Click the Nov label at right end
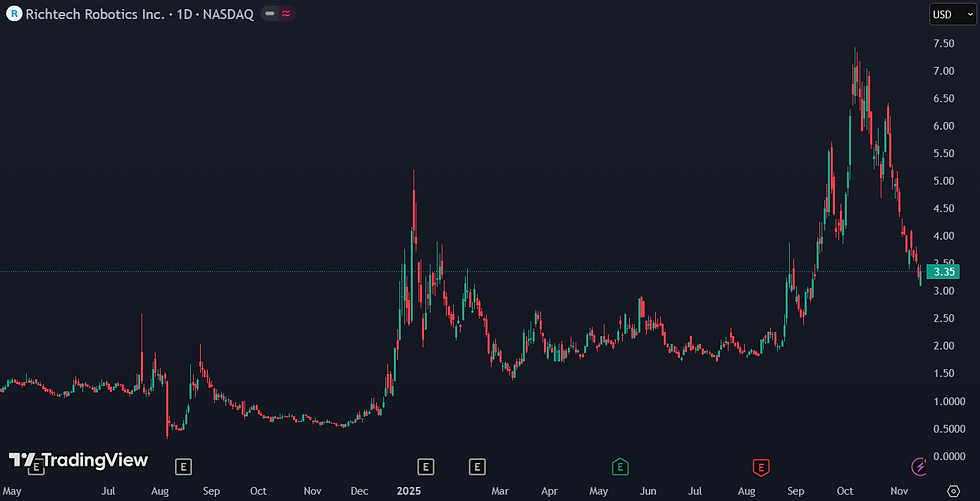980x501 pixels. 899,491
